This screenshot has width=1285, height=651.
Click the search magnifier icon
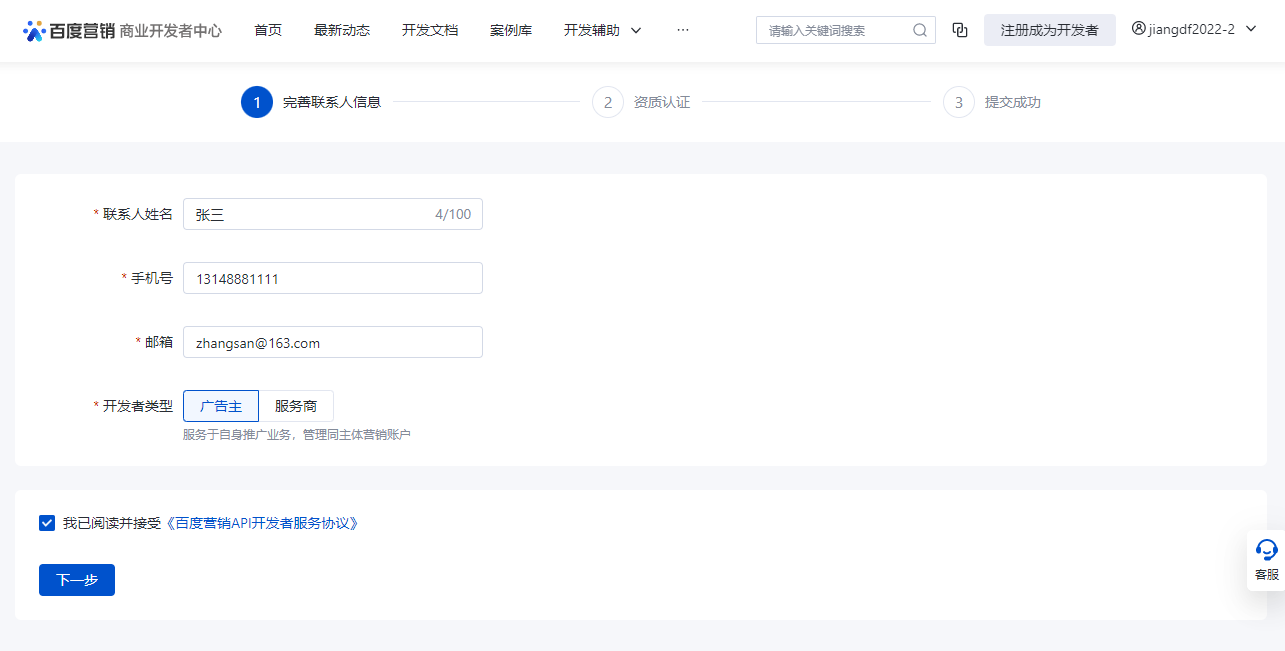point(919,30)
